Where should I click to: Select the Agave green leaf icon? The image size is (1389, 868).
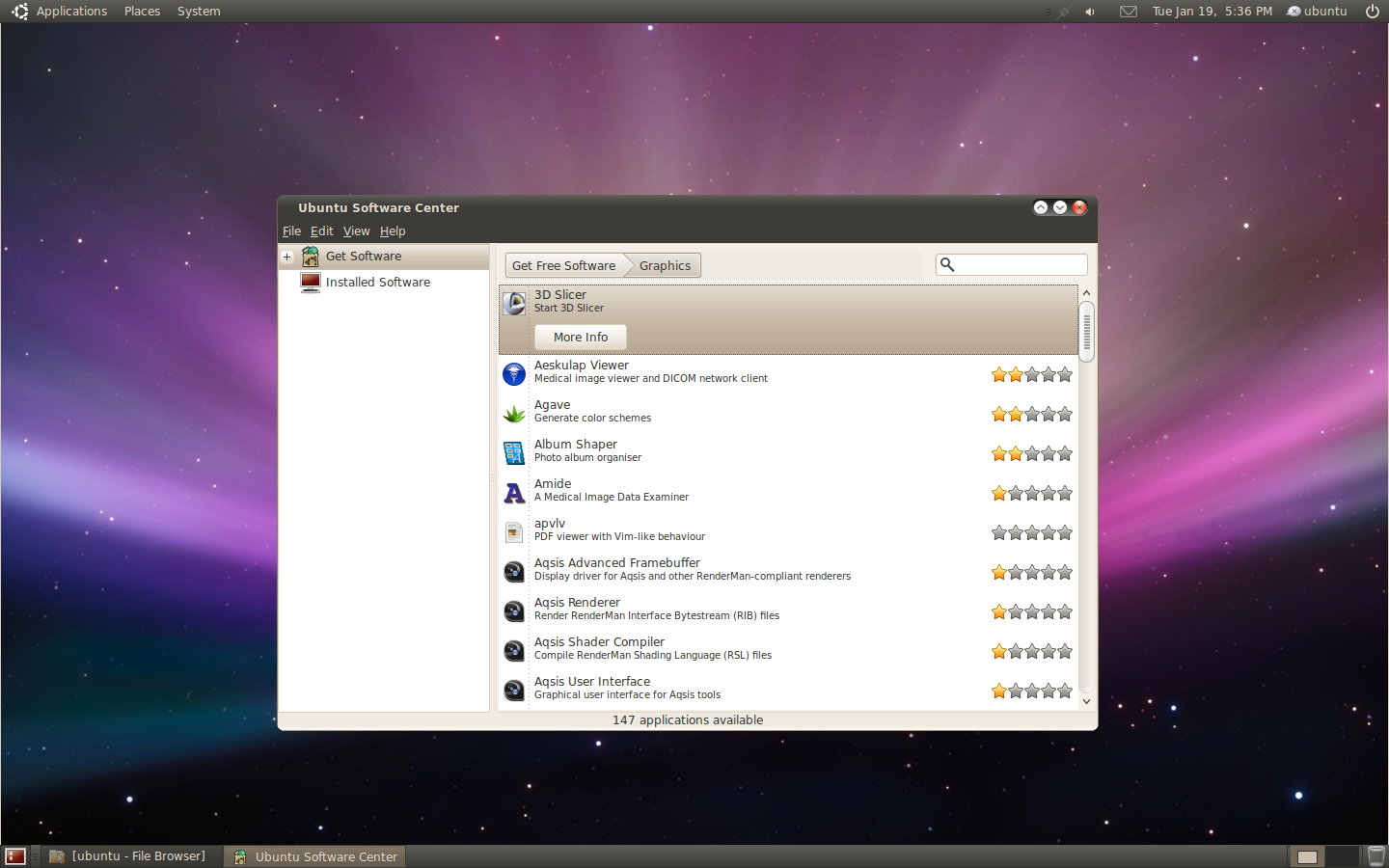[x=514, y=414]
